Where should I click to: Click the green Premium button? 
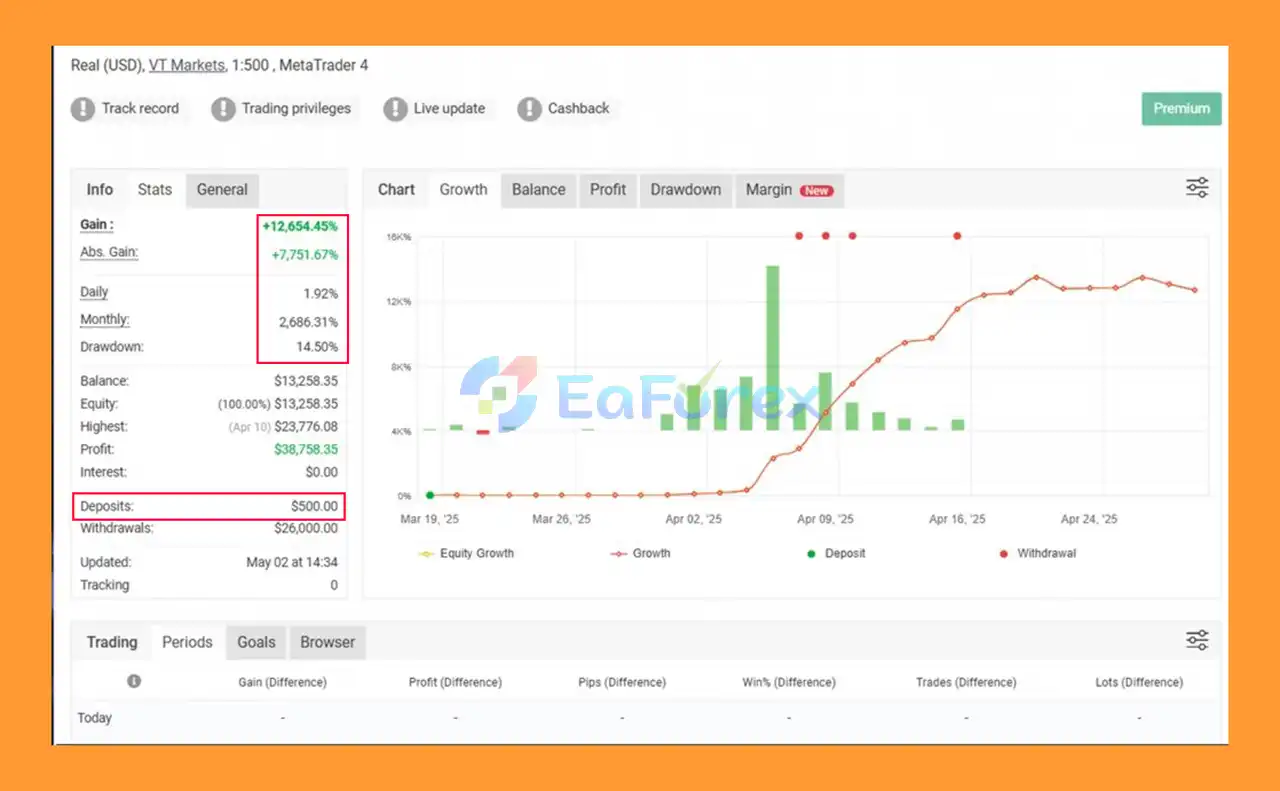pos(1181,109)
